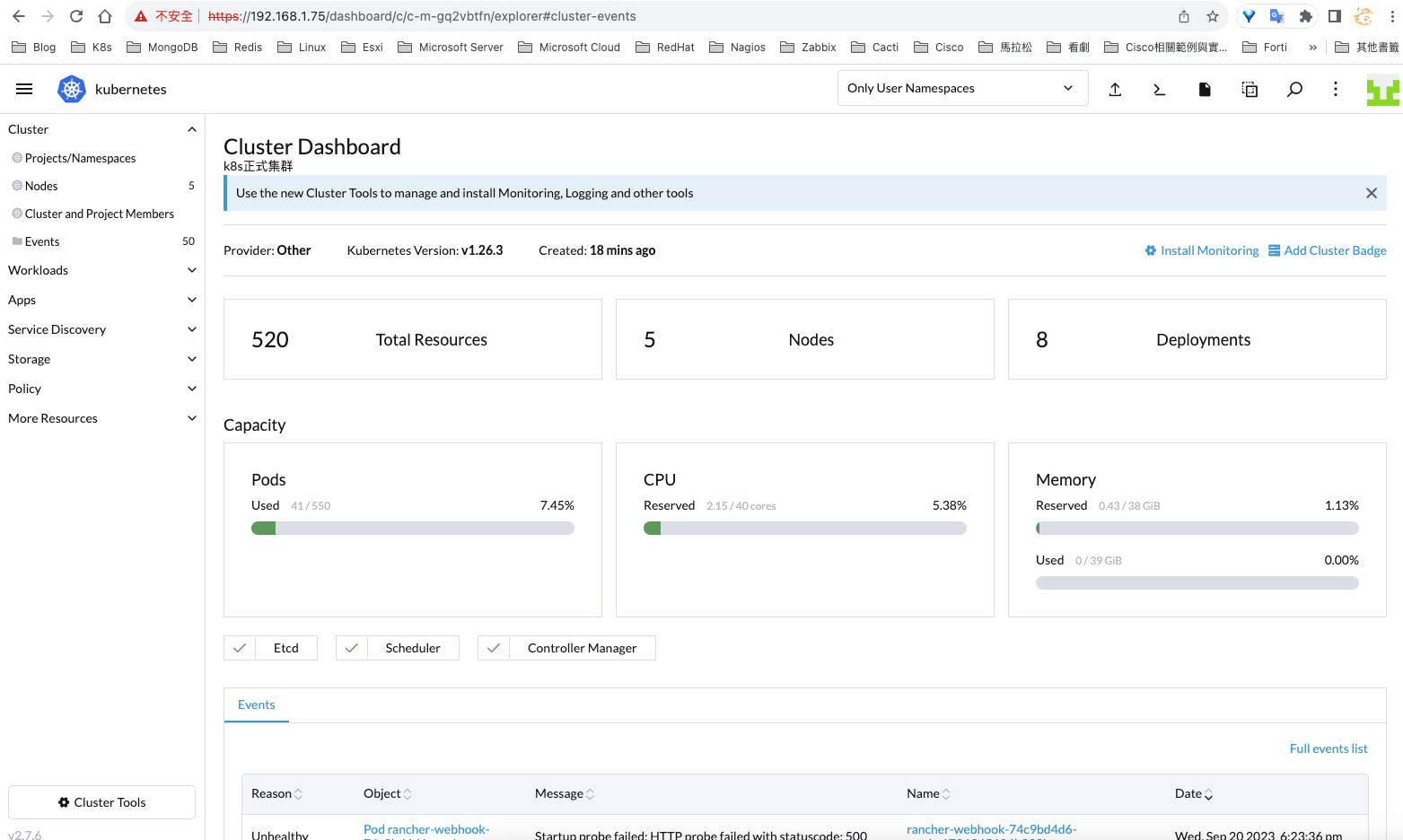The height and width of the screenshot is (840, 1403).
Task: Click the Controller Manager check icon
Action: pos(494,648)
